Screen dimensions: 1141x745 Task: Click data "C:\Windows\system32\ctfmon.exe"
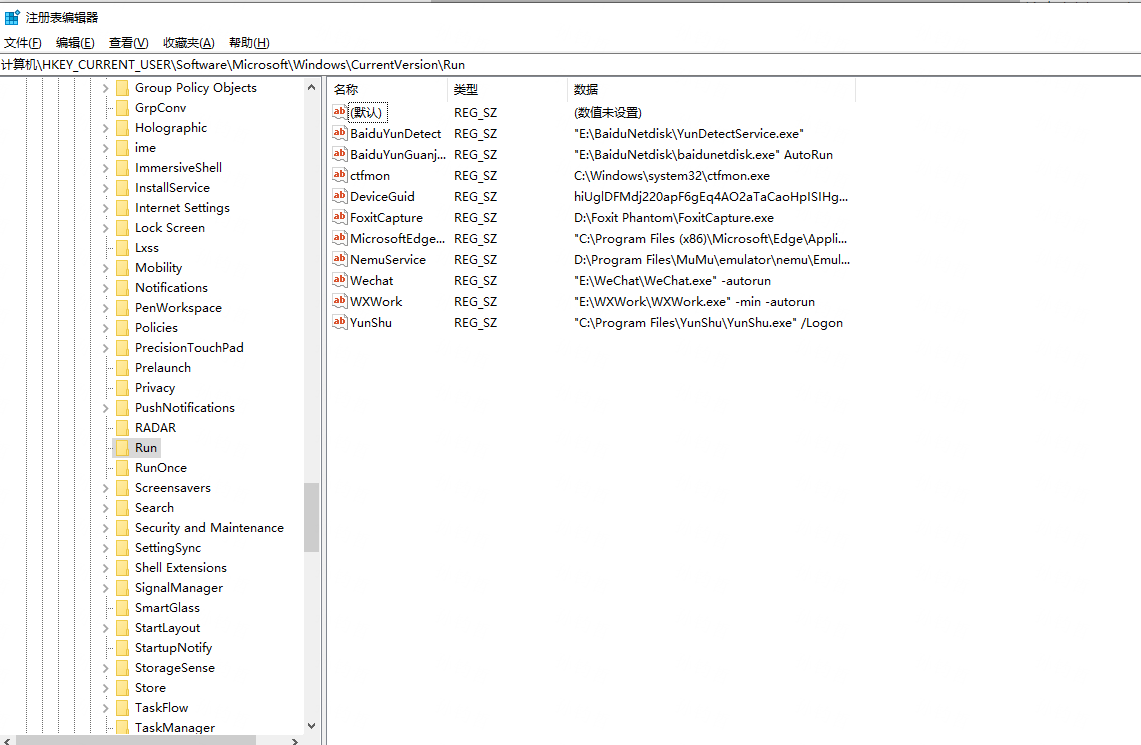point(672,176)
